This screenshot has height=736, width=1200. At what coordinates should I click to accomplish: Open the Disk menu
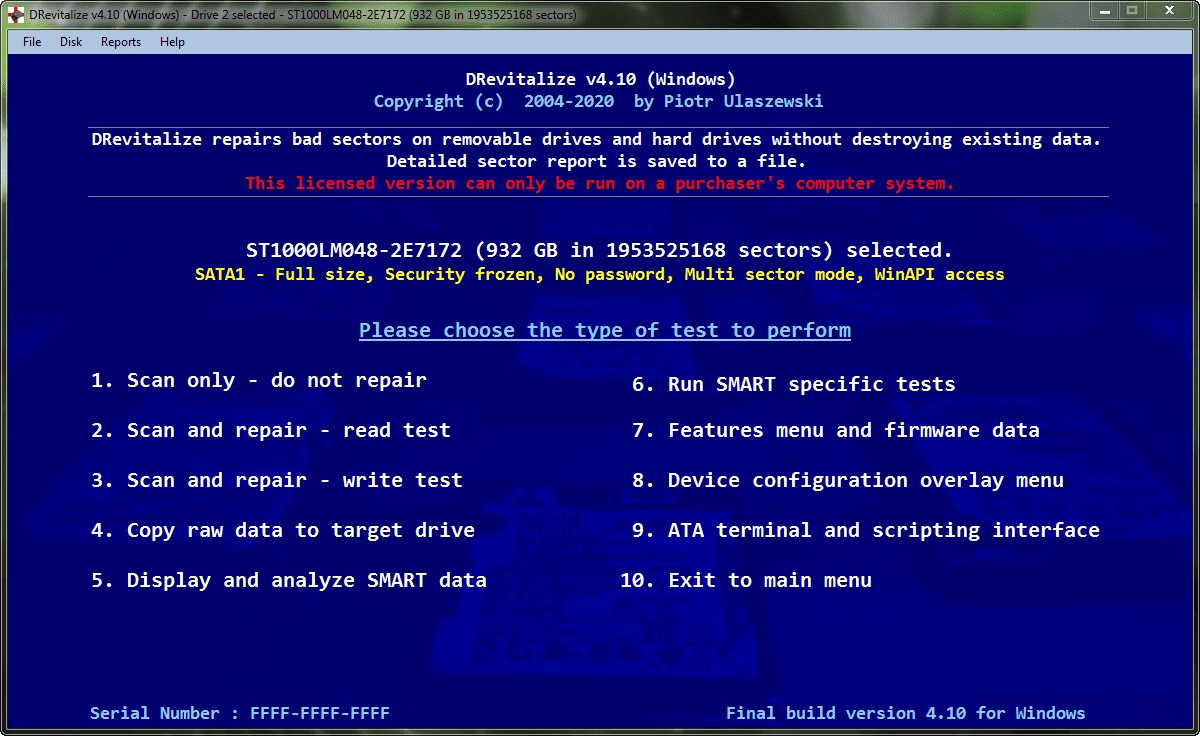tap(71, 42)
